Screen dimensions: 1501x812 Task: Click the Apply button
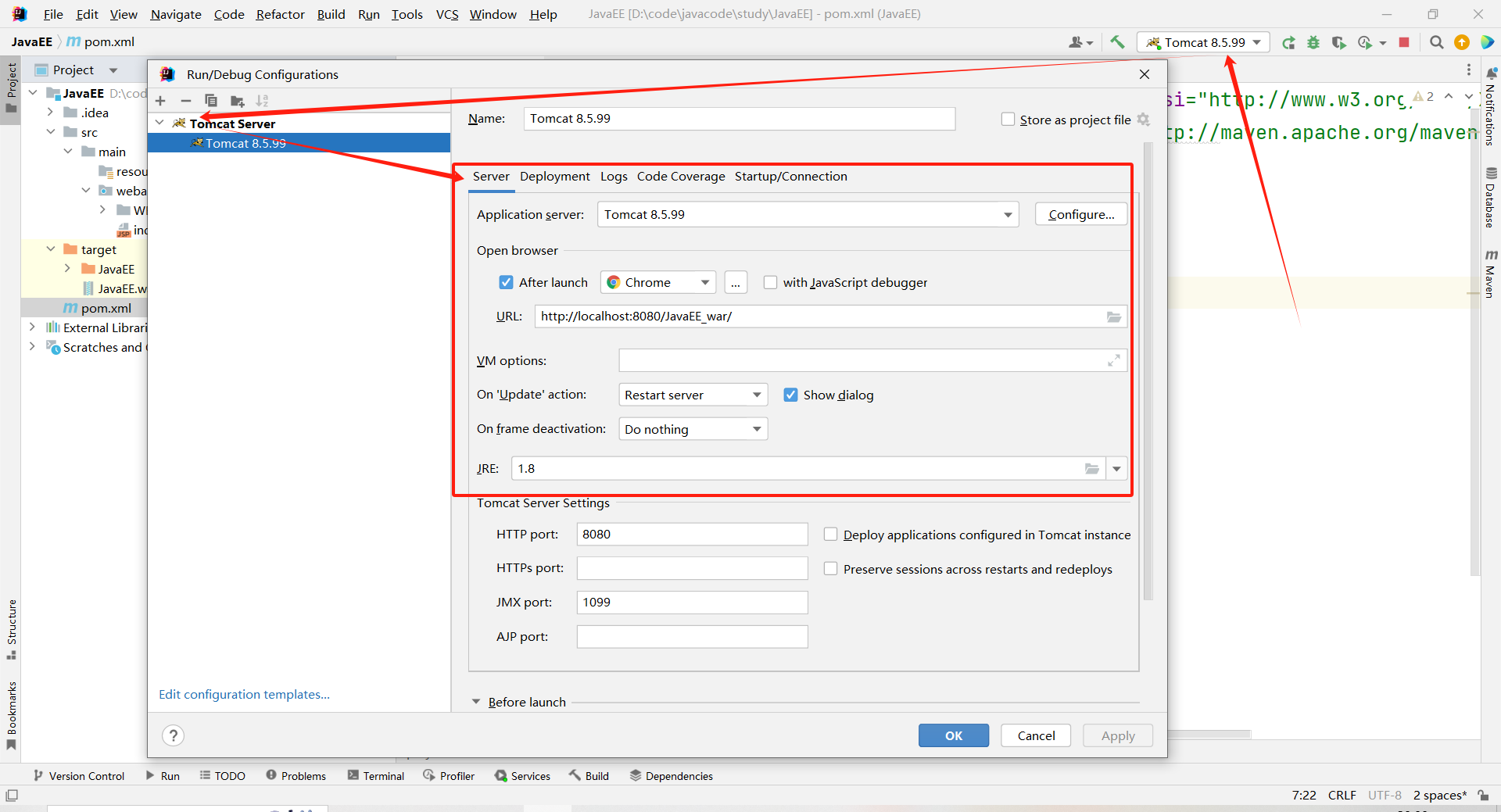pyautogui.click(x=1118, y=735)
